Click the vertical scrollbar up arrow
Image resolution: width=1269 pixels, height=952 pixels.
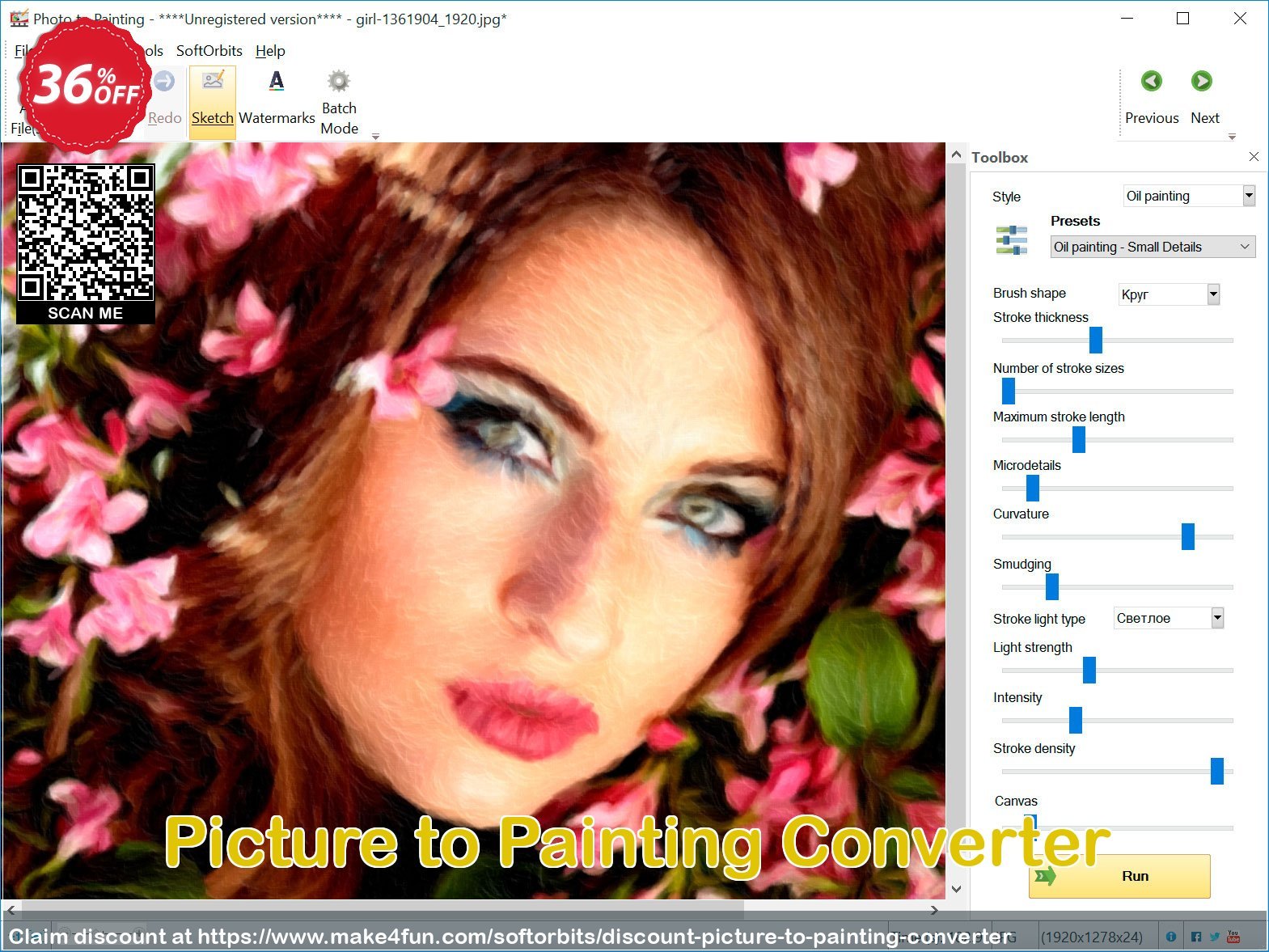pos(956,154)
